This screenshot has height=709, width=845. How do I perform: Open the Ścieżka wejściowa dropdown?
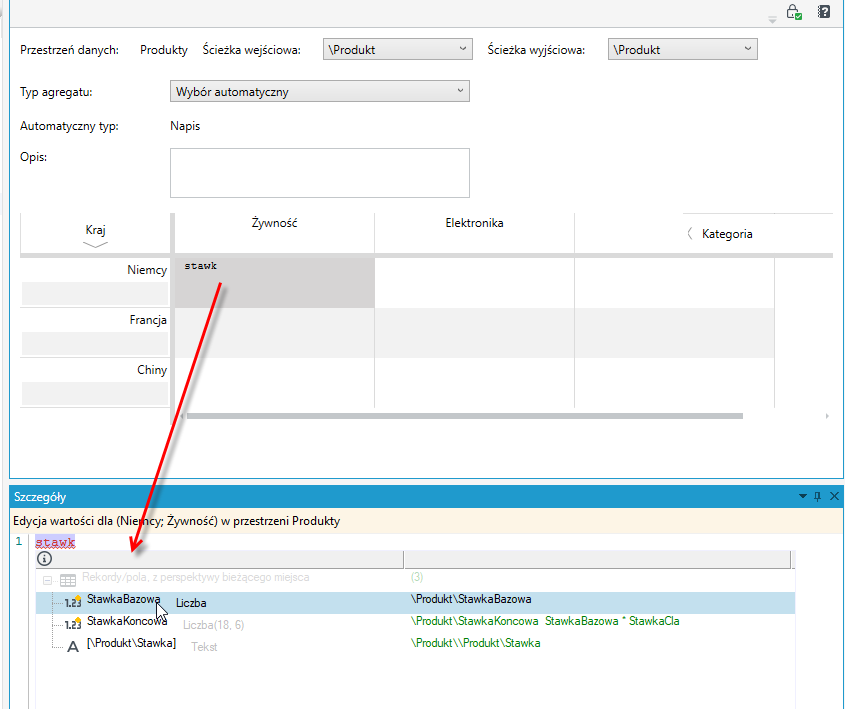[x=398, y=49]
